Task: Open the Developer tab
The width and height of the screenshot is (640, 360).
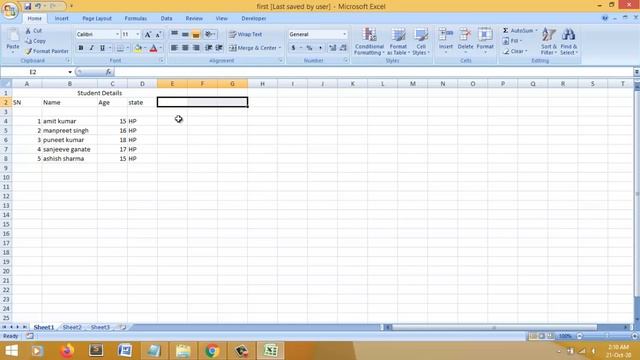Action: click(253, 18)
